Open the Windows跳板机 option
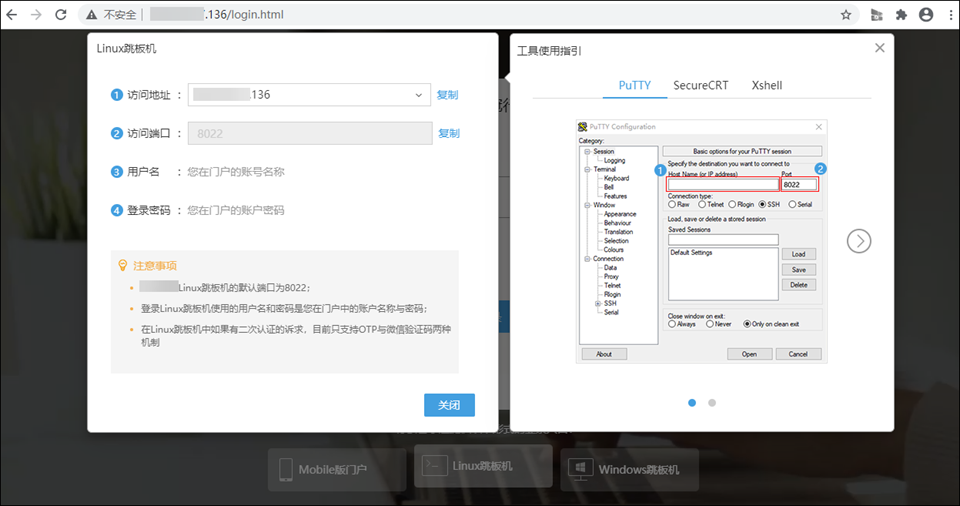The width and height of the screenshot is (960, 506). (x=624, y=469)
